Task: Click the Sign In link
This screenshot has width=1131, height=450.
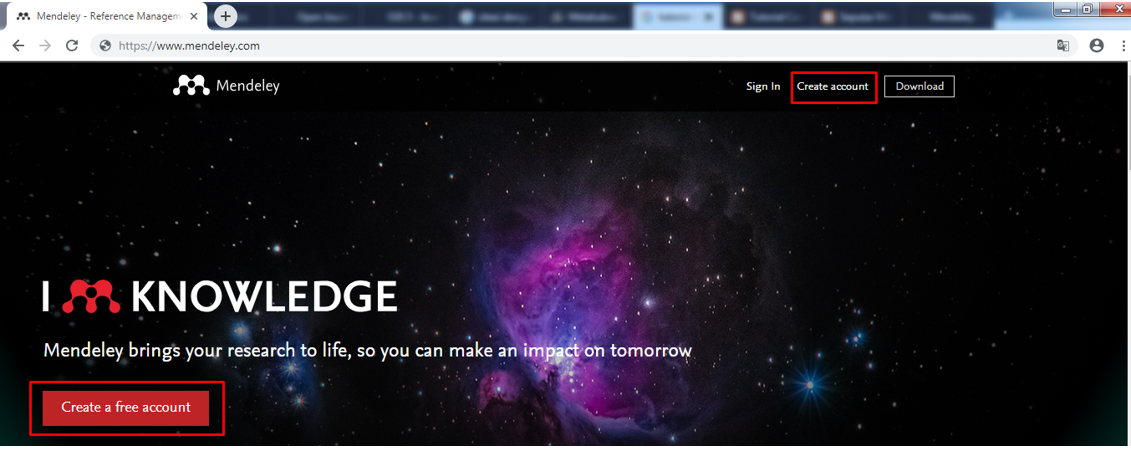Action: pos(763,87)
